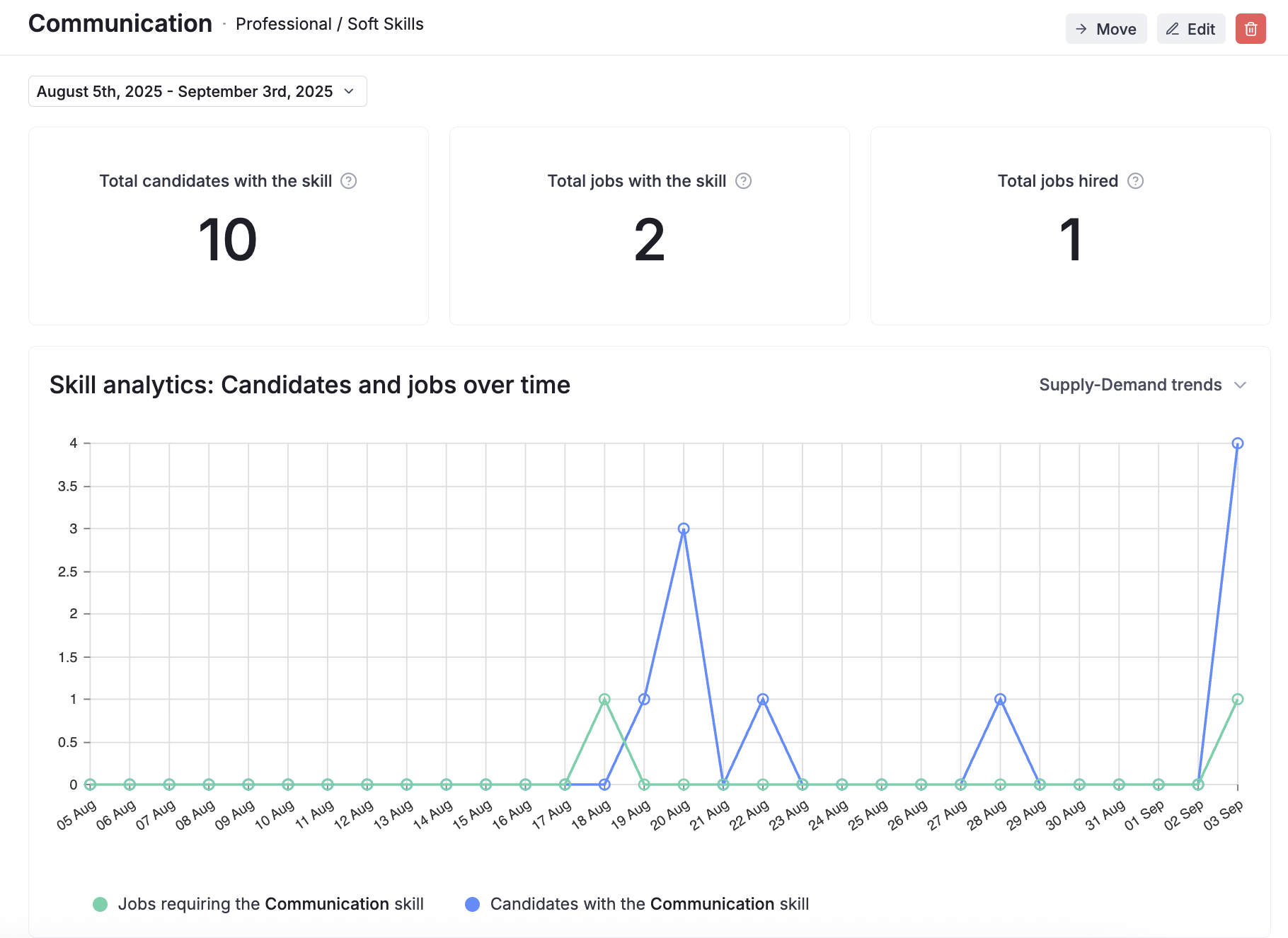Screen dimensions: 1288x938
Task: Toggle Candidates with the Communication skill legend
Action: 649,904
